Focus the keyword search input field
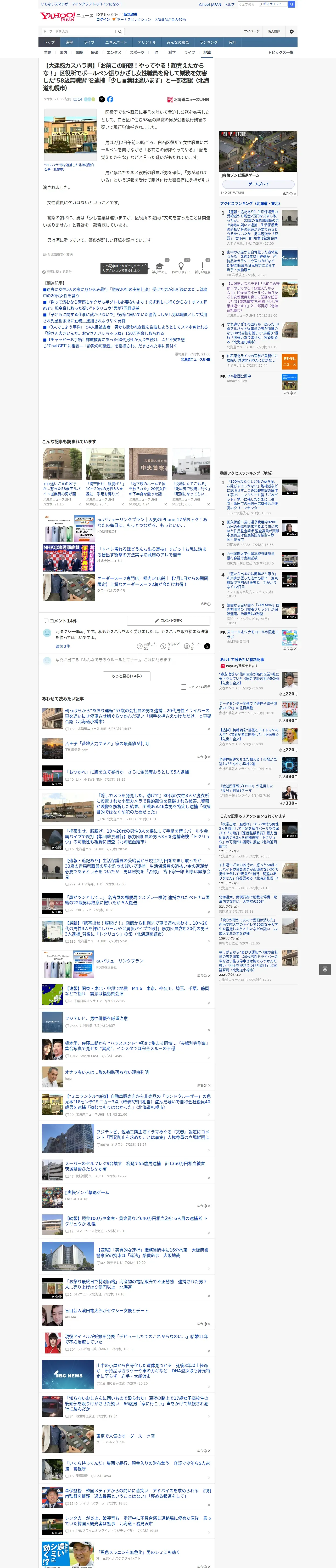This screenshot has height=1568, width=336. (79, 32)
